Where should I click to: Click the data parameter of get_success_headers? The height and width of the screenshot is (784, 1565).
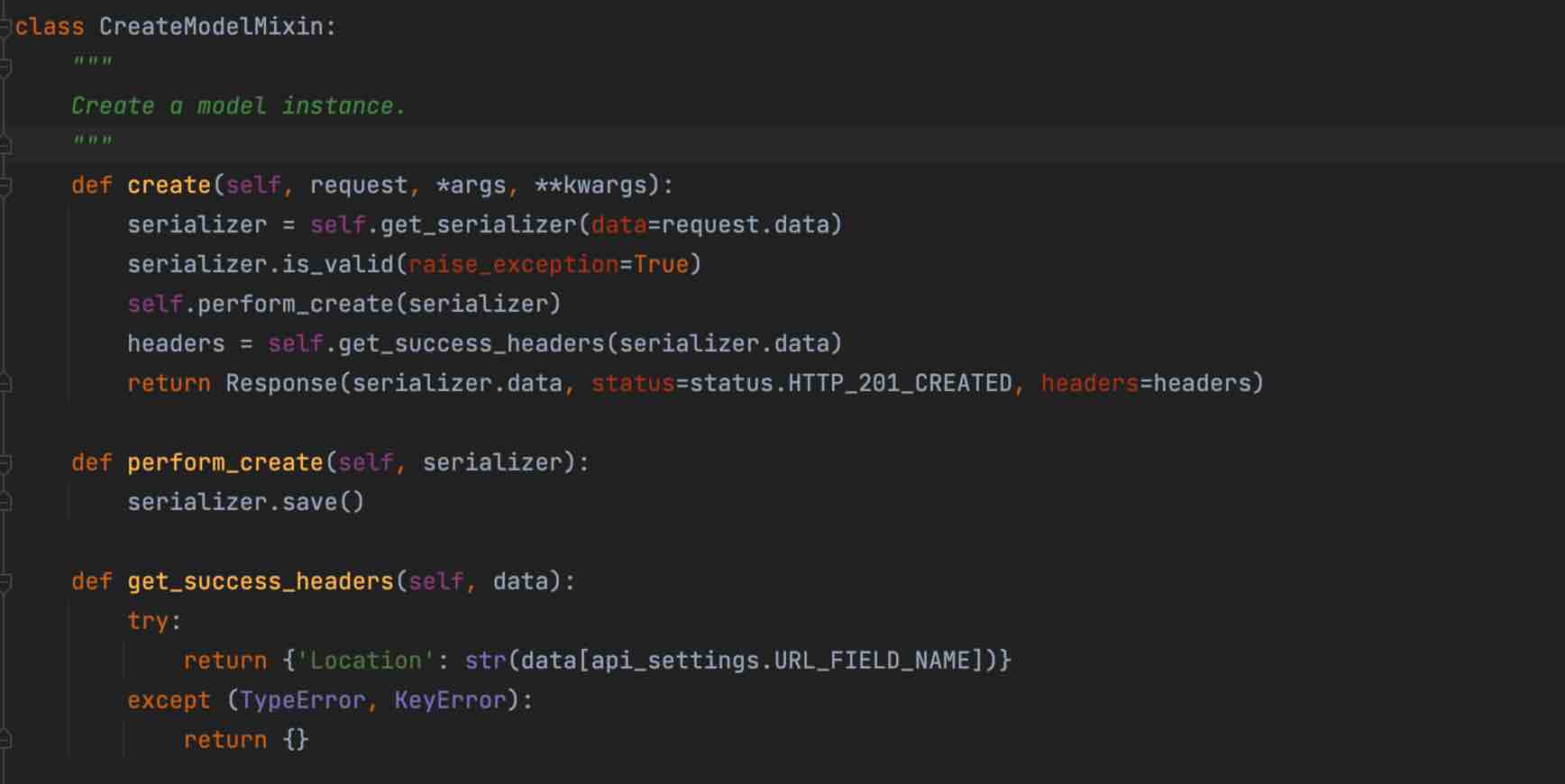[521, 582]
